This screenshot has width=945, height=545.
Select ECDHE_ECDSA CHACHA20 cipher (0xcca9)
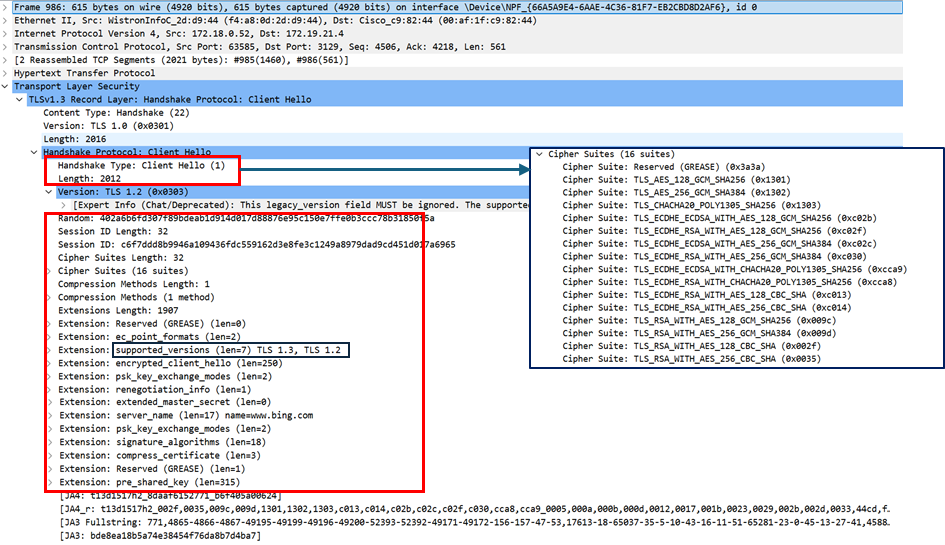point(735,269)
